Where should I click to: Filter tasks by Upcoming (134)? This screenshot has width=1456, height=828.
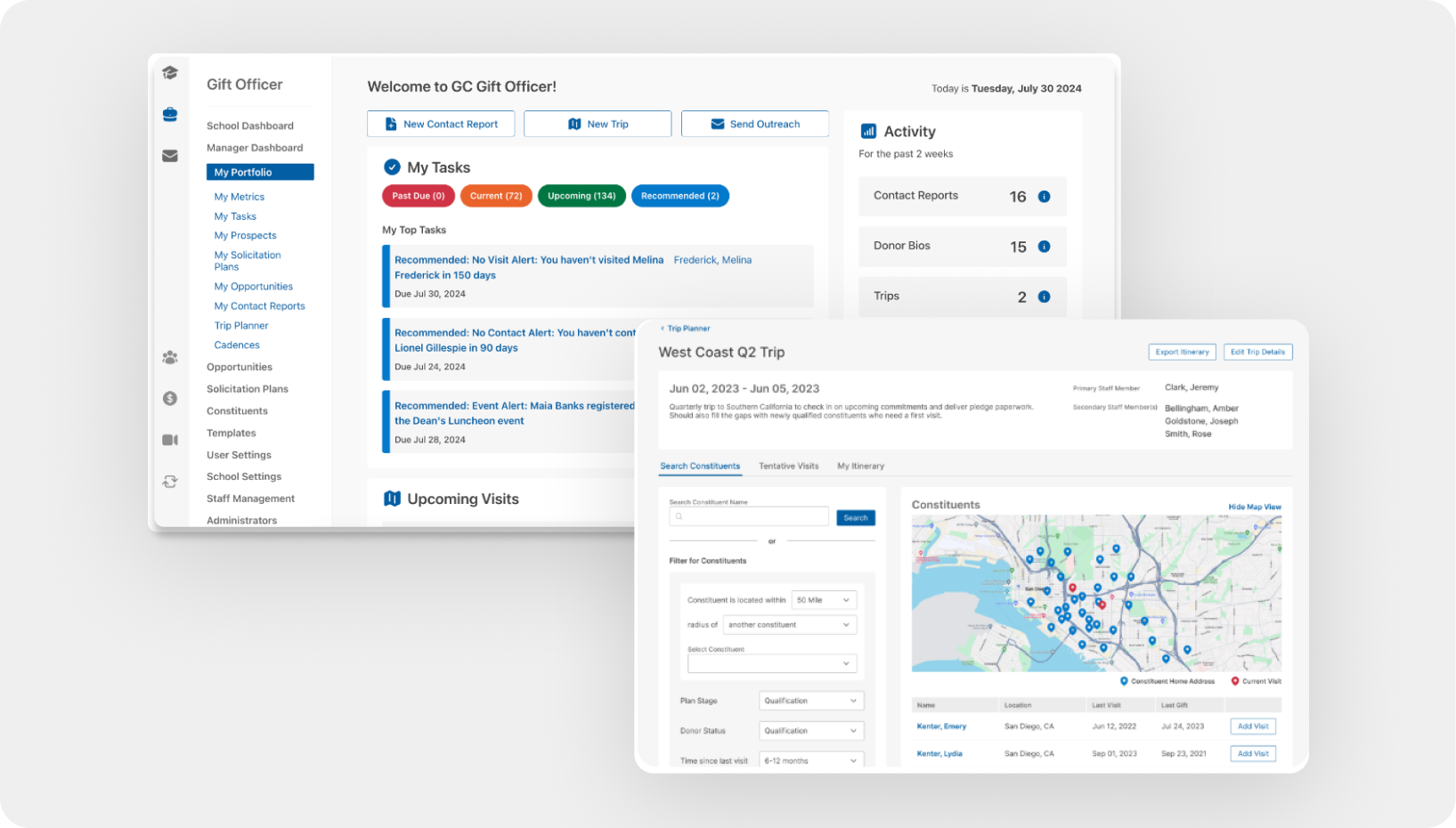click(x=582, y=196)
